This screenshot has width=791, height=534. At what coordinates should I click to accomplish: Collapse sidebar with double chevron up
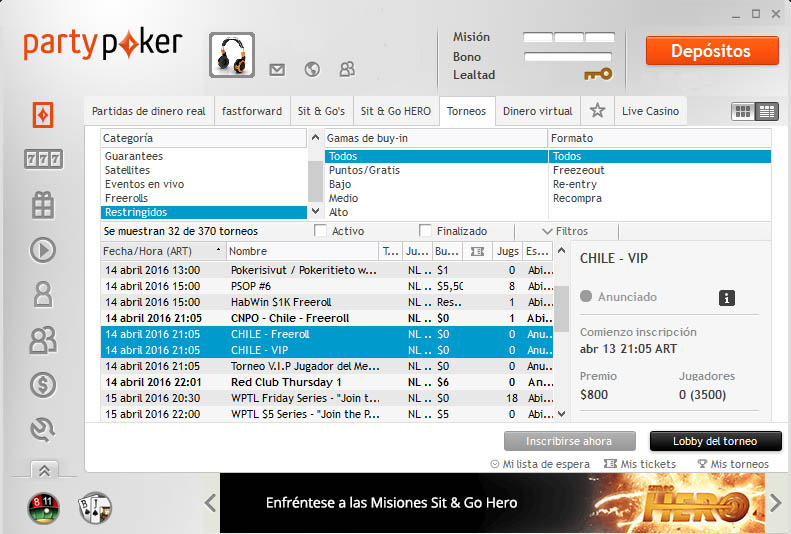[44, 470]
